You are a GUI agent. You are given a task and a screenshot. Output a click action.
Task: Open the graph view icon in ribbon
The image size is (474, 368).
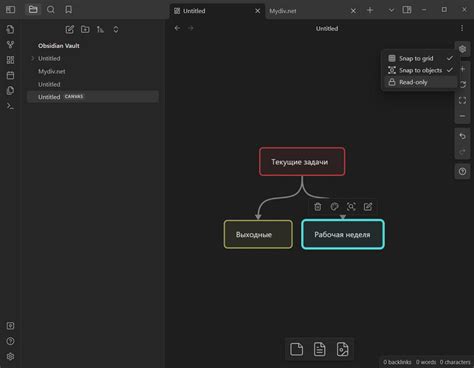pyautogui.click(x=10, y=45)
